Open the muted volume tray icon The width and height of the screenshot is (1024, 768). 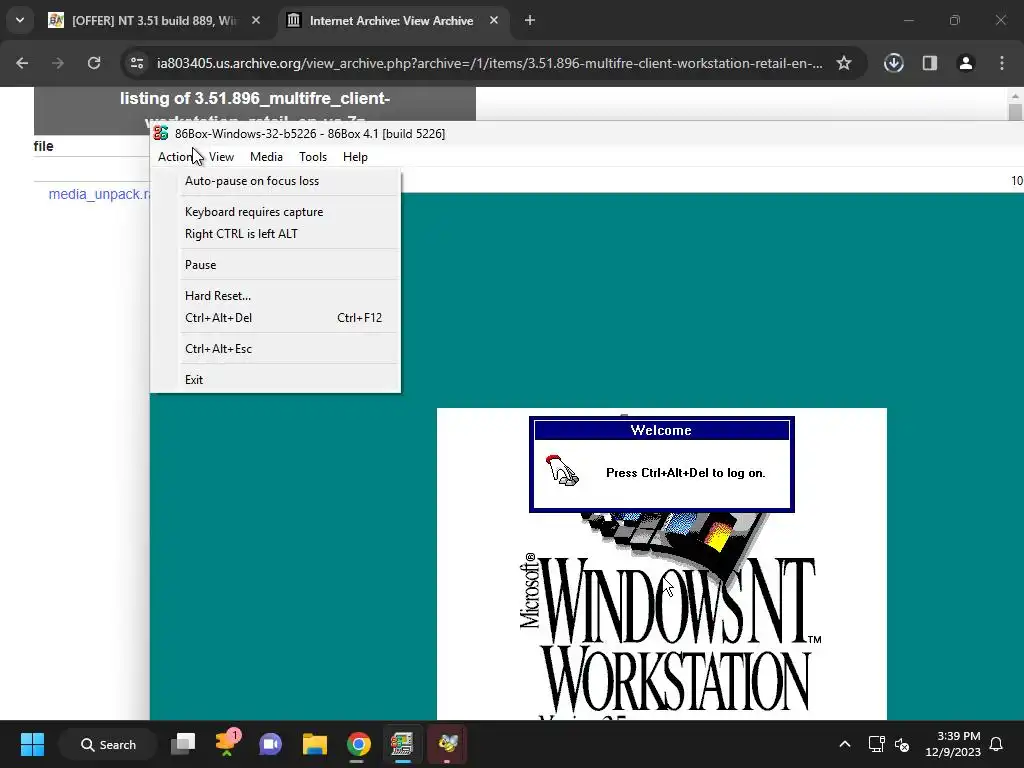tap(902, 744)
